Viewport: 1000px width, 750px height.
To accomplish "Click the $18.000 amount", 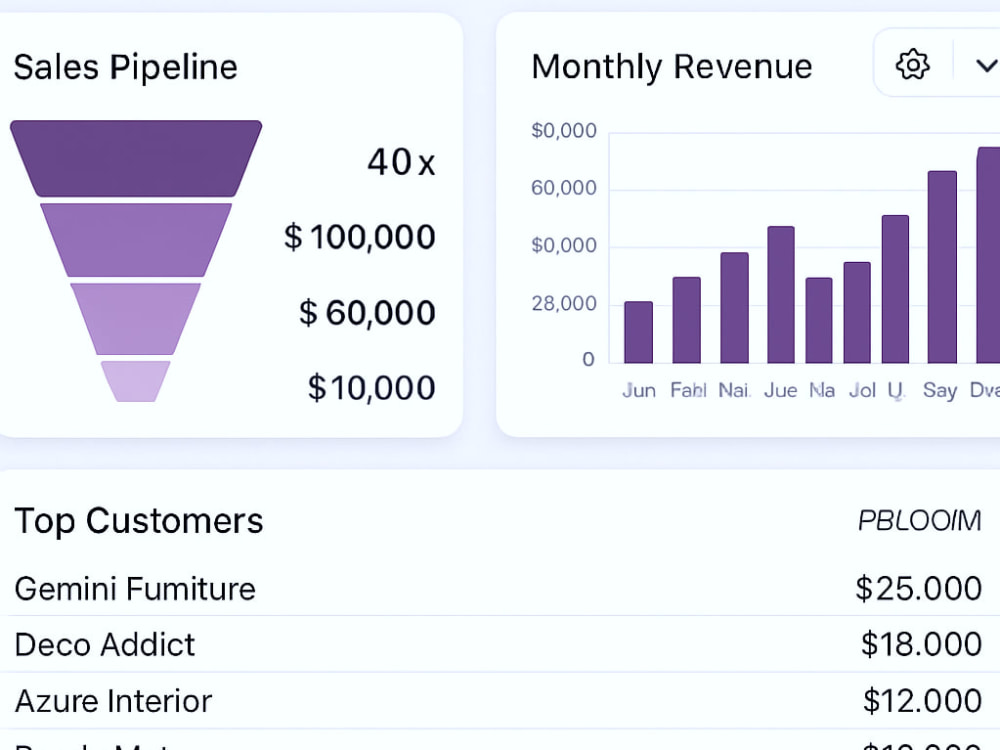I will click(x=921, y=644).
